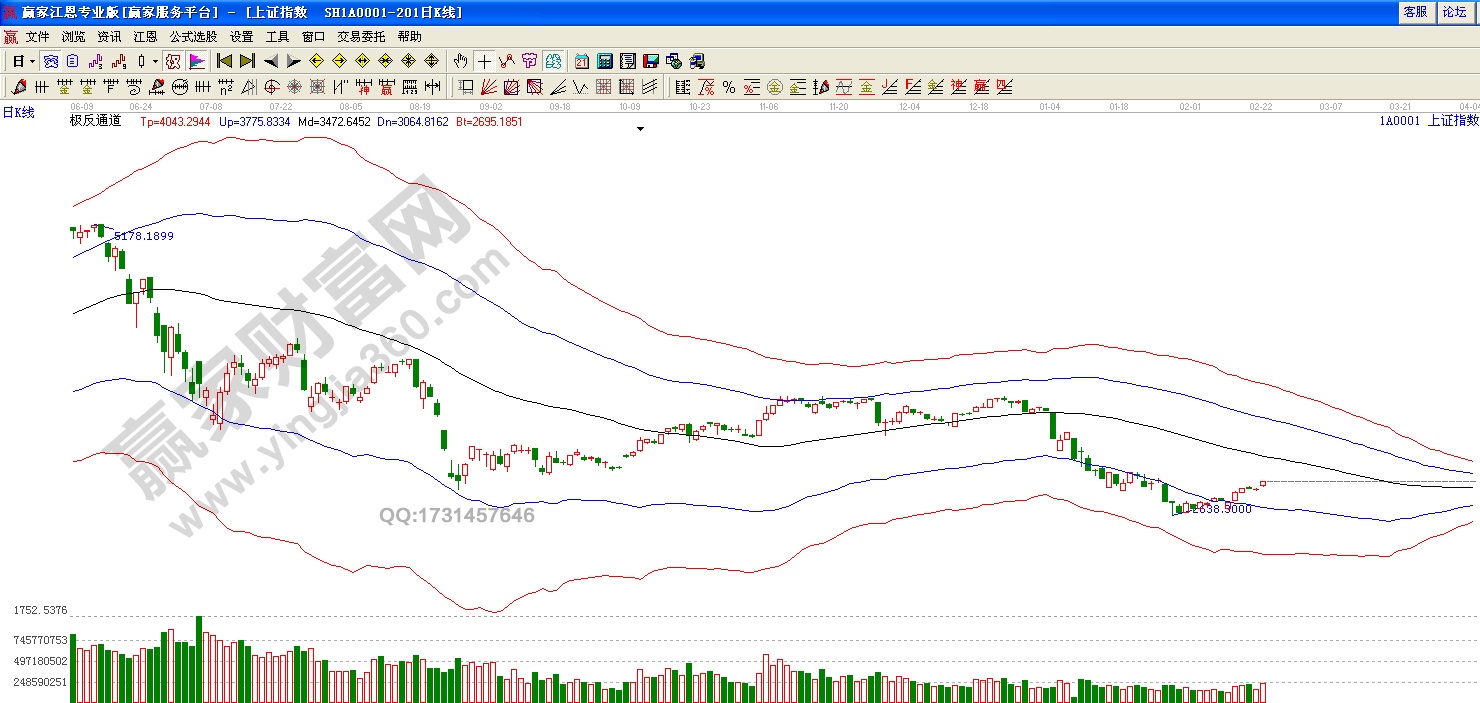The image size is (1480, 703).
Task: Click the small black triangle below indicator values
Action: point(640,129)
